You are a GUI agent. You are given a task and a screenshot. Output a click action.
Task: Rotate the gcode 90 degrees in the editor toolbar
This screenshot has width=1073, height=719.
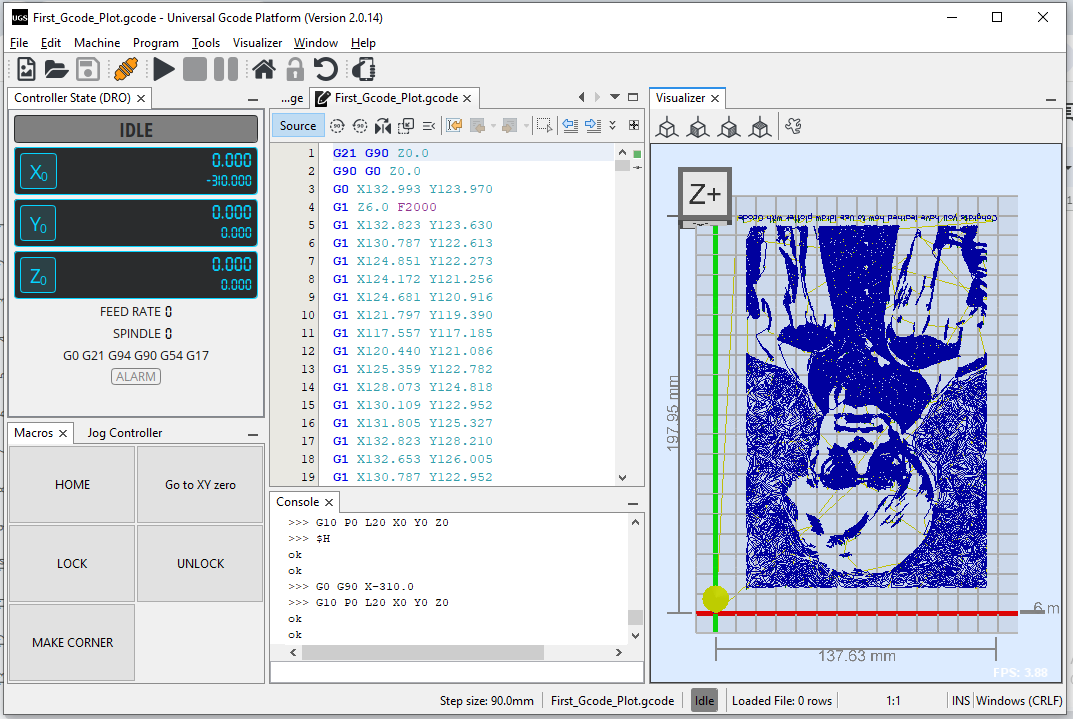[x=338, y=126]
